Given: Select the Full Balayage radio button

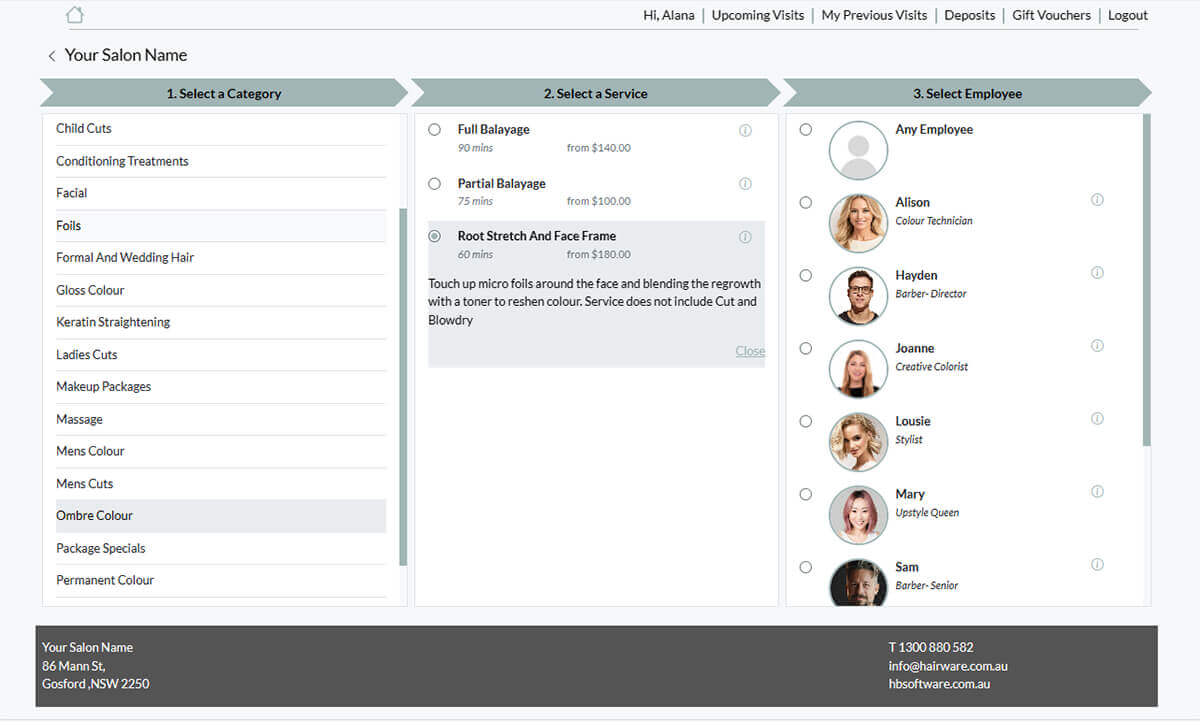Looking at the screenshot, I should [434, 130].
